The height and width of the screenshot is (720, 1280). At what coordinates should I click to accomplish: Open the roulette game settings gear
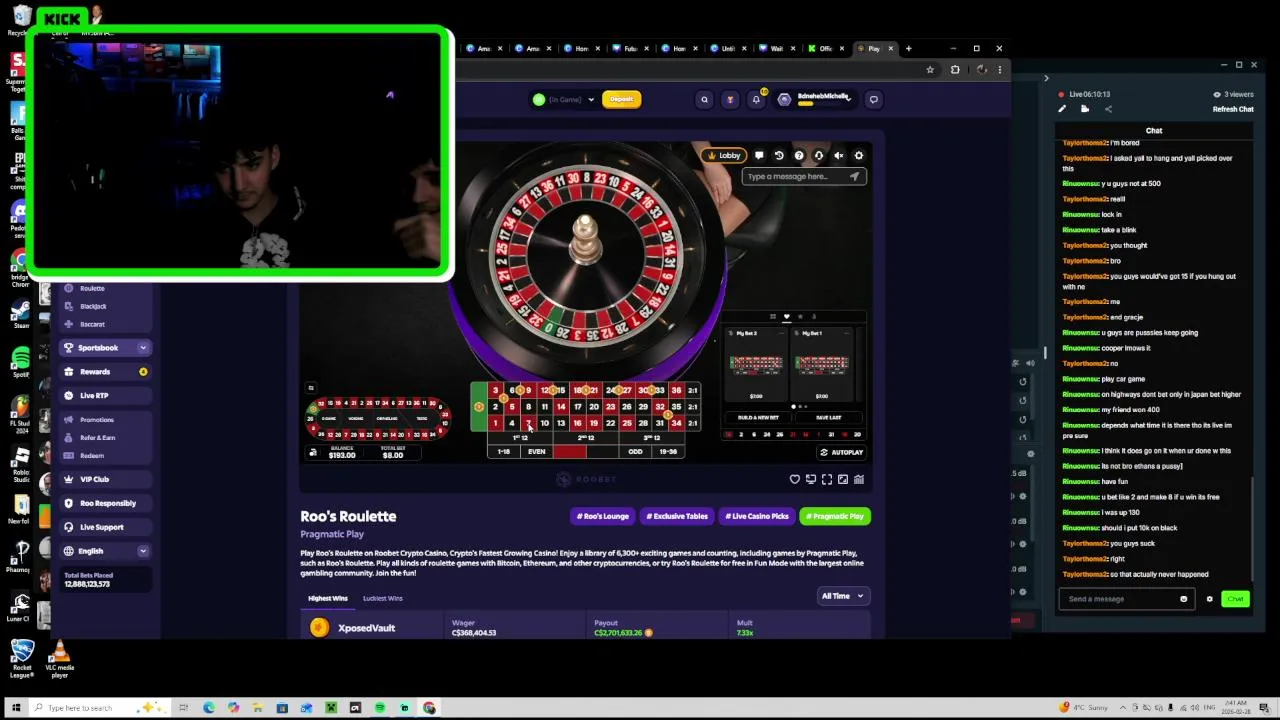(x=859, y=155)
